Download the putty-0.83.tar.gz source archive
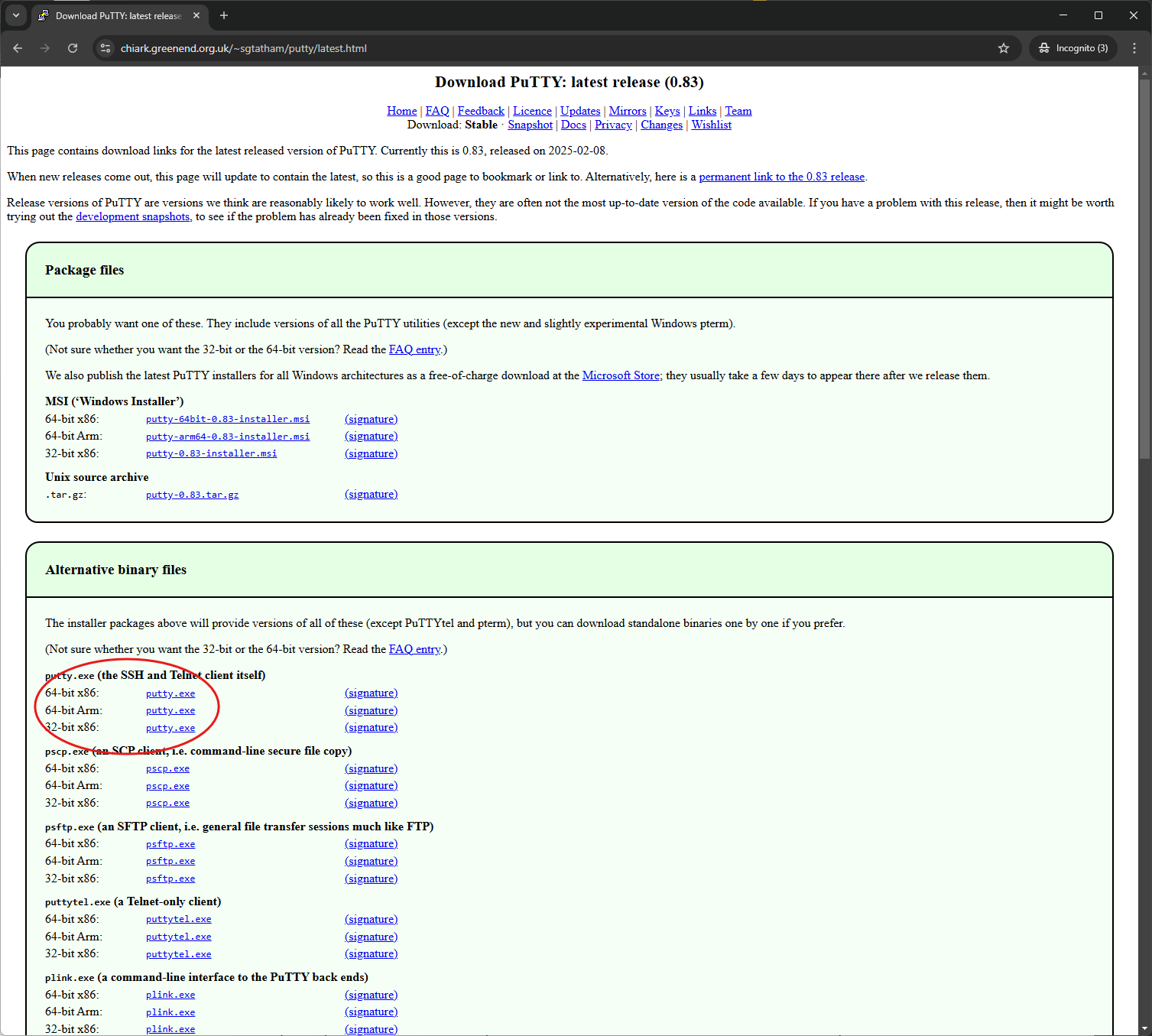 point(192,495)
